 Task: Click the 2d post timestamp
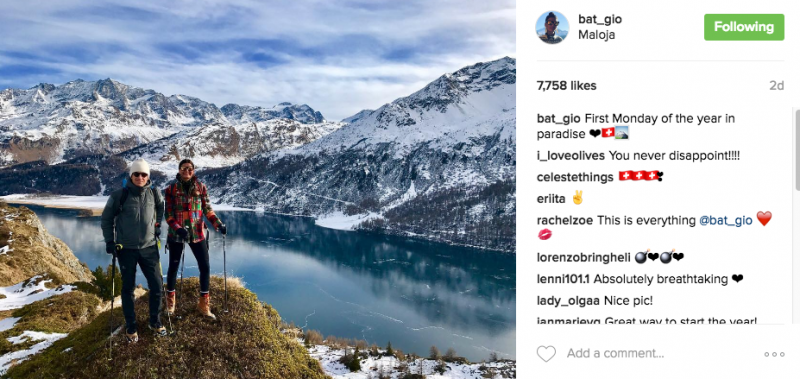(777, 86)
